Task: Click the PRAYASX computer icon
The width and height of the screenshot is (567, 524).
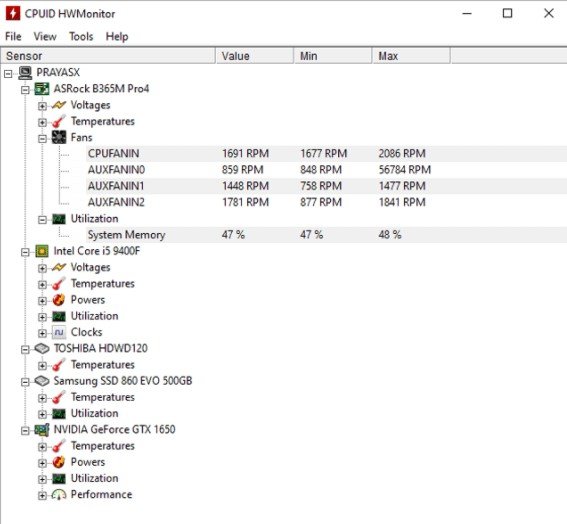Action: (25, 73)
